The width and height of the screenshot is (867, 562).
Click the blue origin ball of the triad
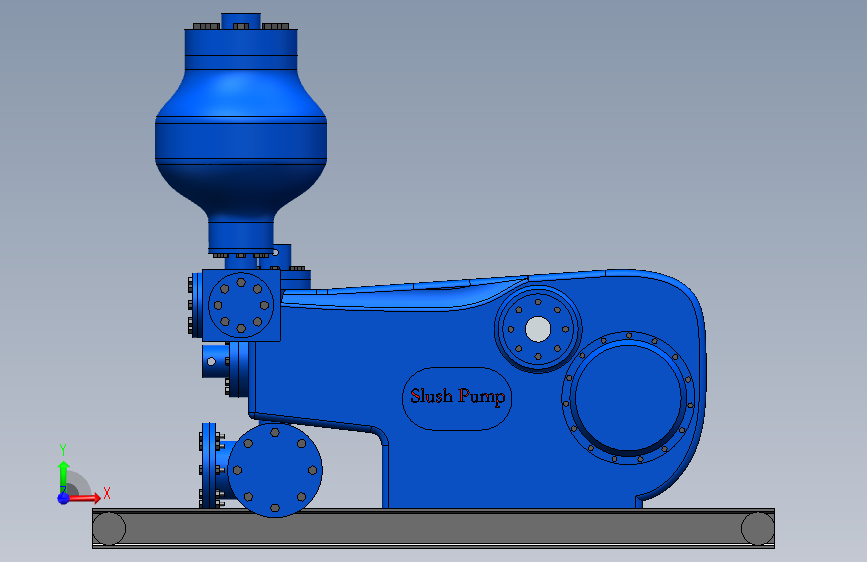point(63,498)
